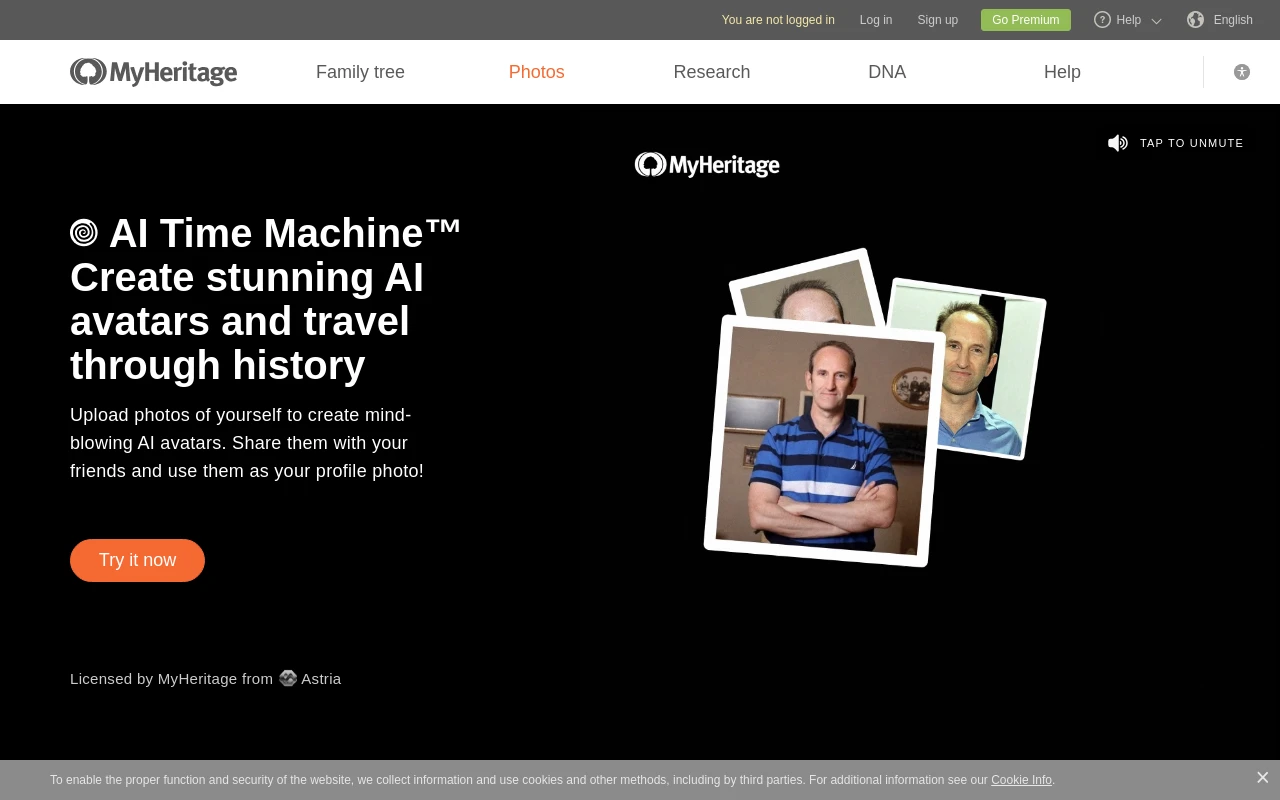
Task: Open the English language selector
Action: click(1233, 20)
